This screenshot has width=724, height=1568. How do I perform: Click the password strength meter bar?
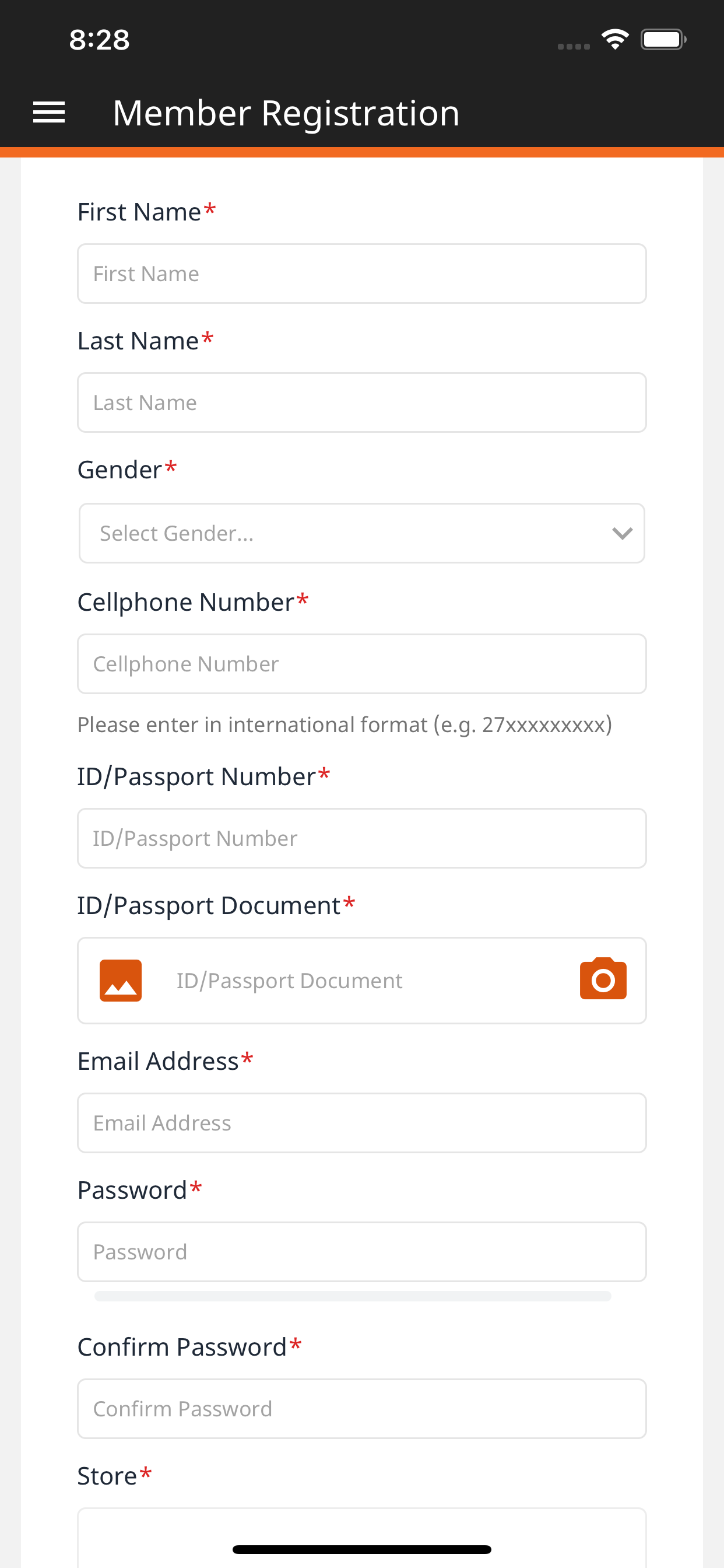coord(353,1296)
